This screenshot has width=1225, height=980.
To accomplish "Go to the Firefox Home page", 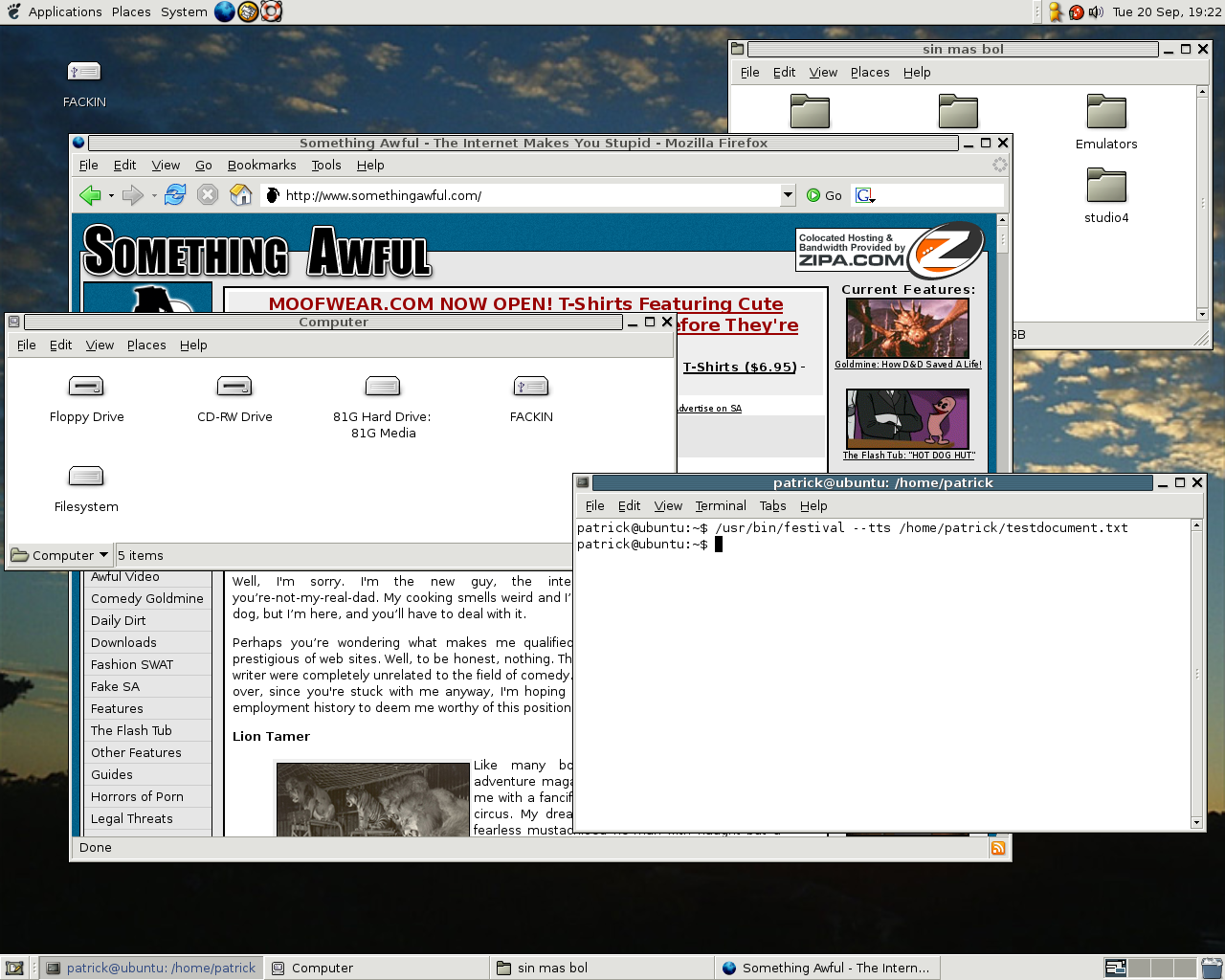I will point(241,195).
